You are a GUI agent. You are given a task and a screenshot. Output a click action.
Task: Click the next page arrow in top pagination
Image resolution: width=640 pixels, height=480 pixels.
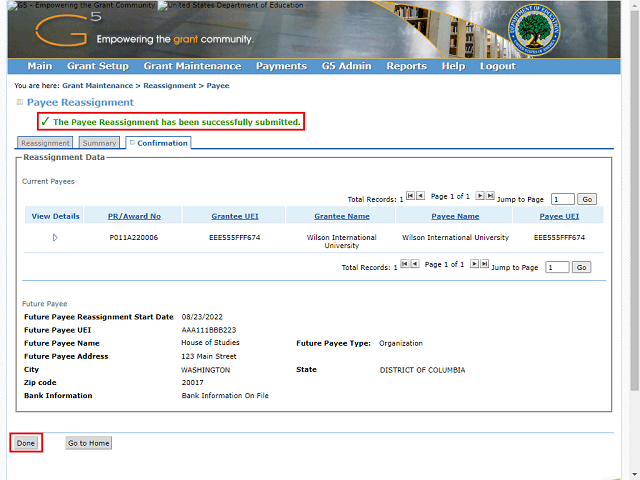479,196
